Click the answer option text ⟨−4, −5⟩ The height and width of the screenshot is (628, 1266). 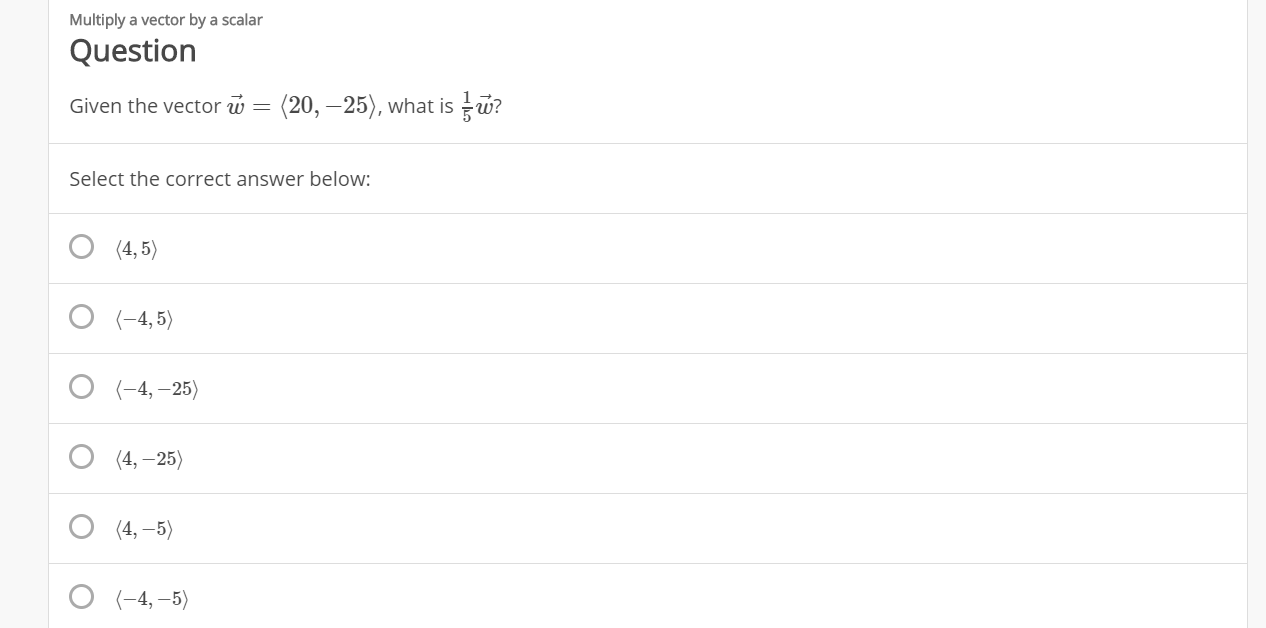point(152,598)
